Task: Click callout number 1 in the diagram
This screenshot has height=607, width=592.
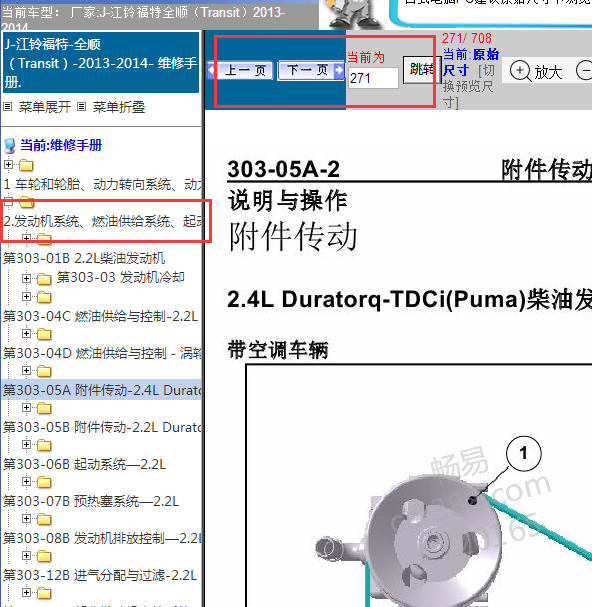Action: (523, 453)
